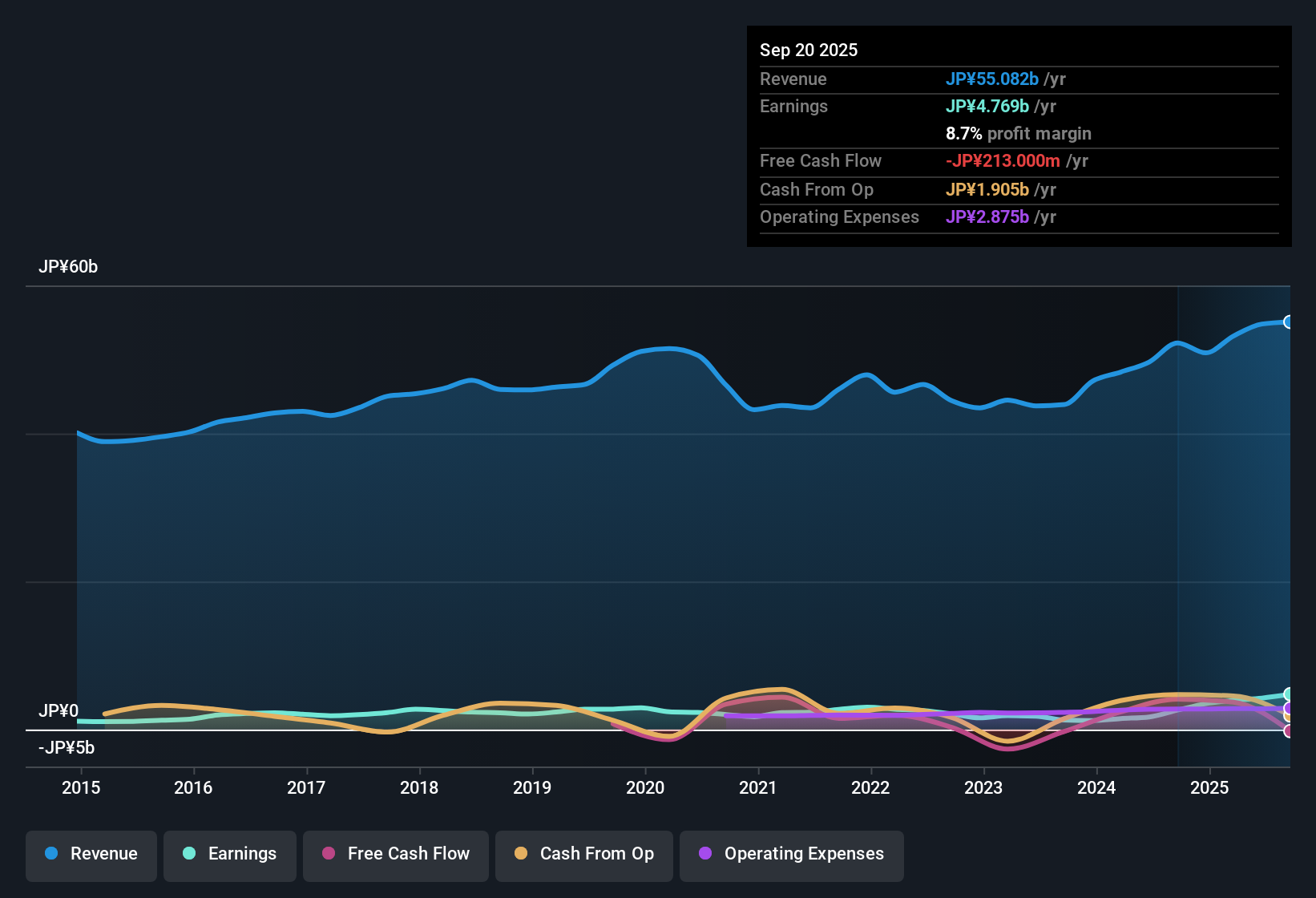Click the JP¥60b gridline label
Image resolution: width=1316 pixels, height=898 pixels.
(69, 267)
